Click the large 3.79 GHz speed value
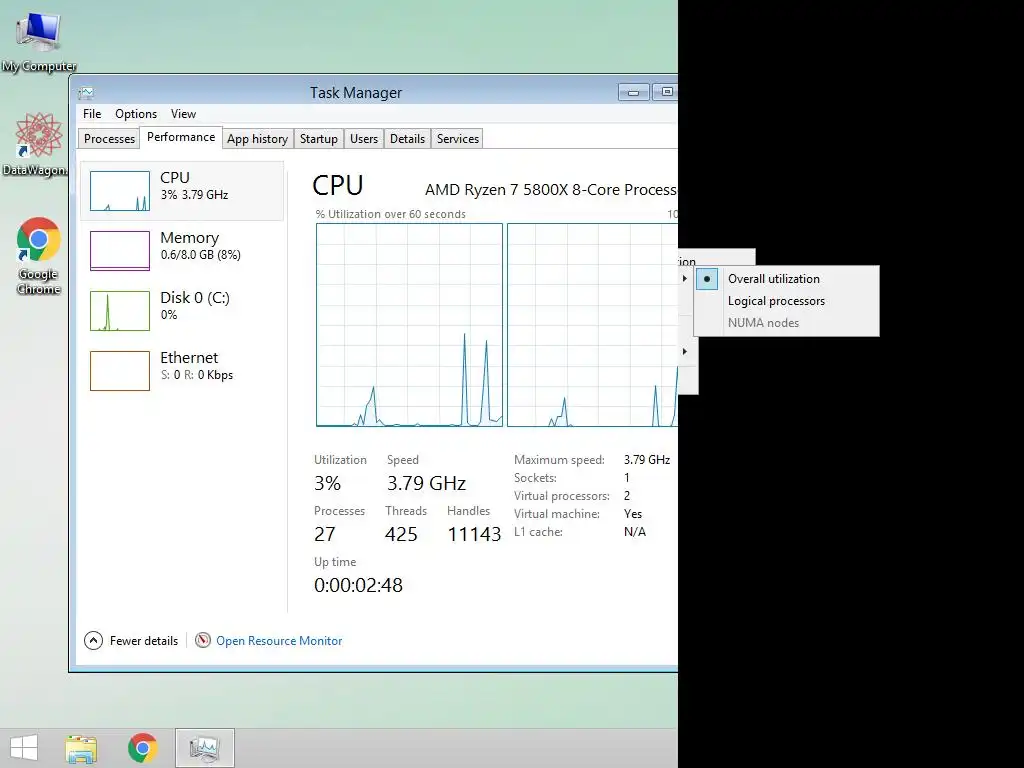 point(426,483)
